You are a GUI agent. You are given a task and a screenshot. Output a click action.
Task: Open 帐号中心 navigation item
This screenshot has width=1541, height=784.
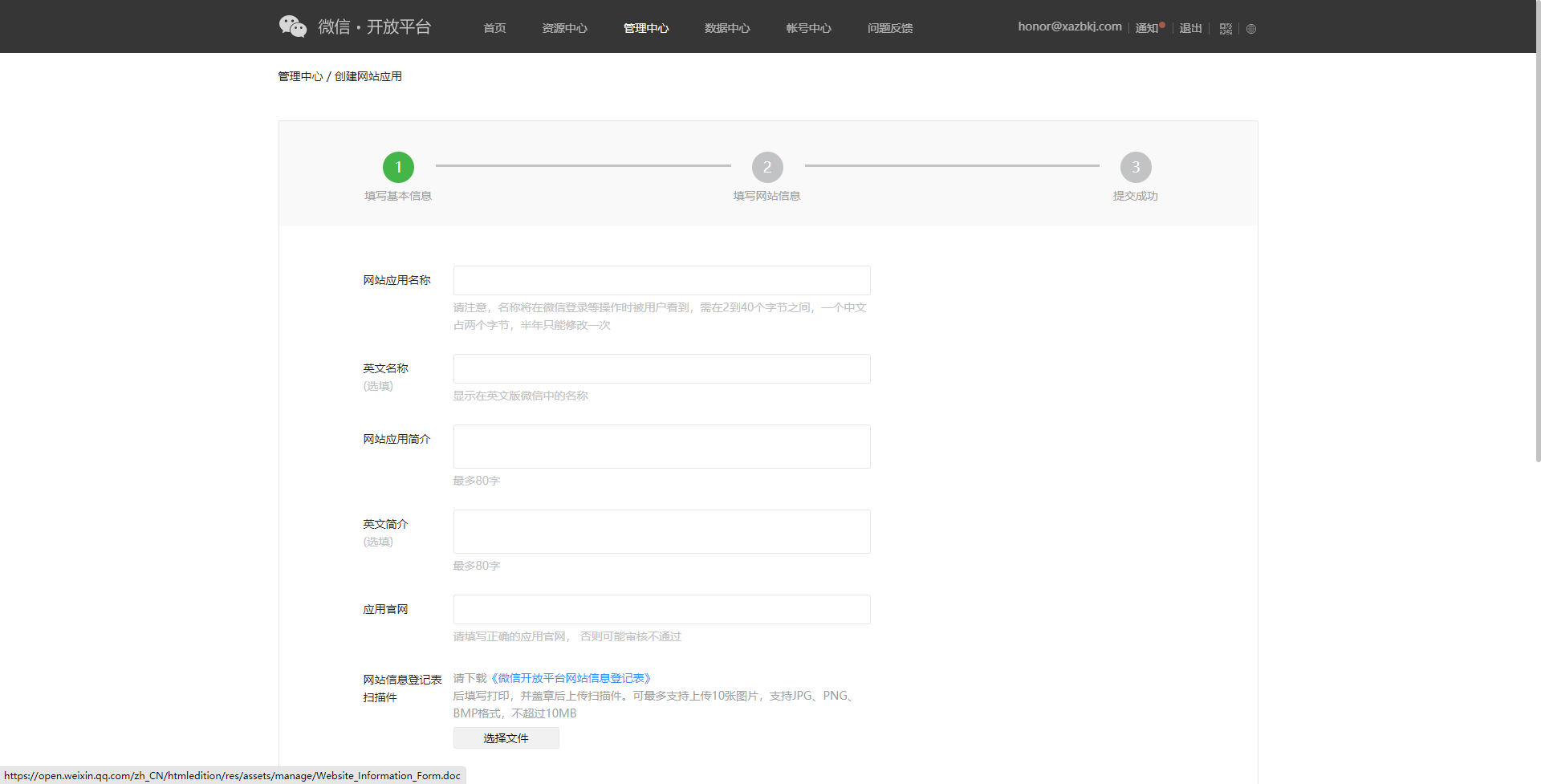point(808,28)
